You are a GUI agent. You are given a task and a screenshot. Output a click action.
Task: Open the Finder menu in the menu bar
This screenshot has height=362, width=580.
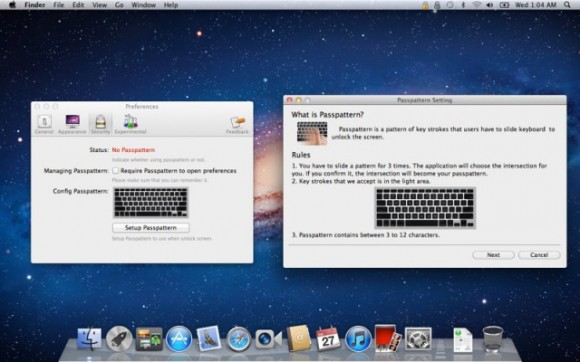(35, 5)
